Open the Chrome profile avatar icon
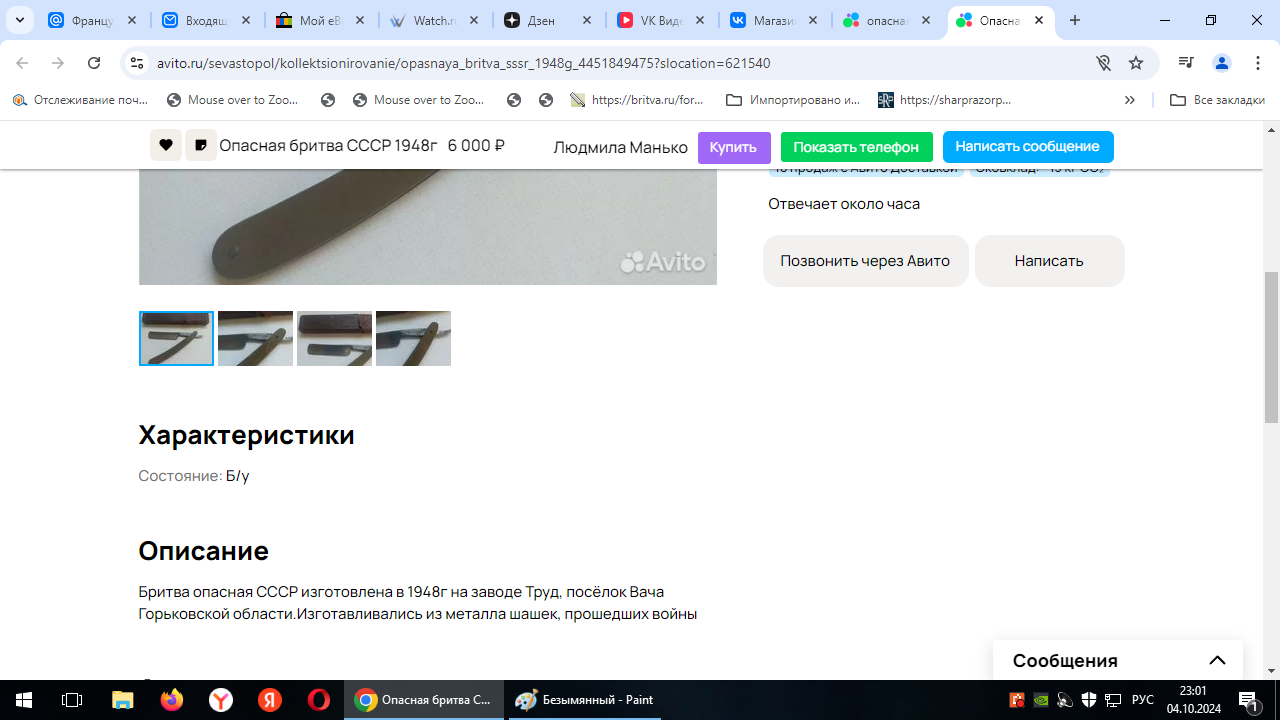The height and width of the screenshot is (720, 1280). 1222,63
